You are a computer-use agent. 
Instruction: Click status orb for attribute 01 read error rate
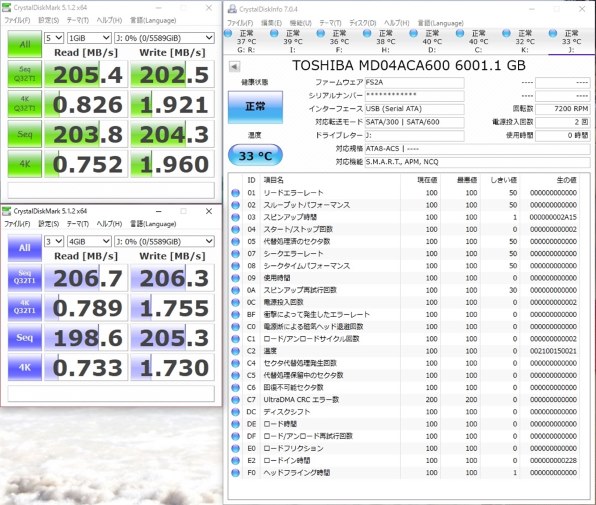tap(236, 193)
